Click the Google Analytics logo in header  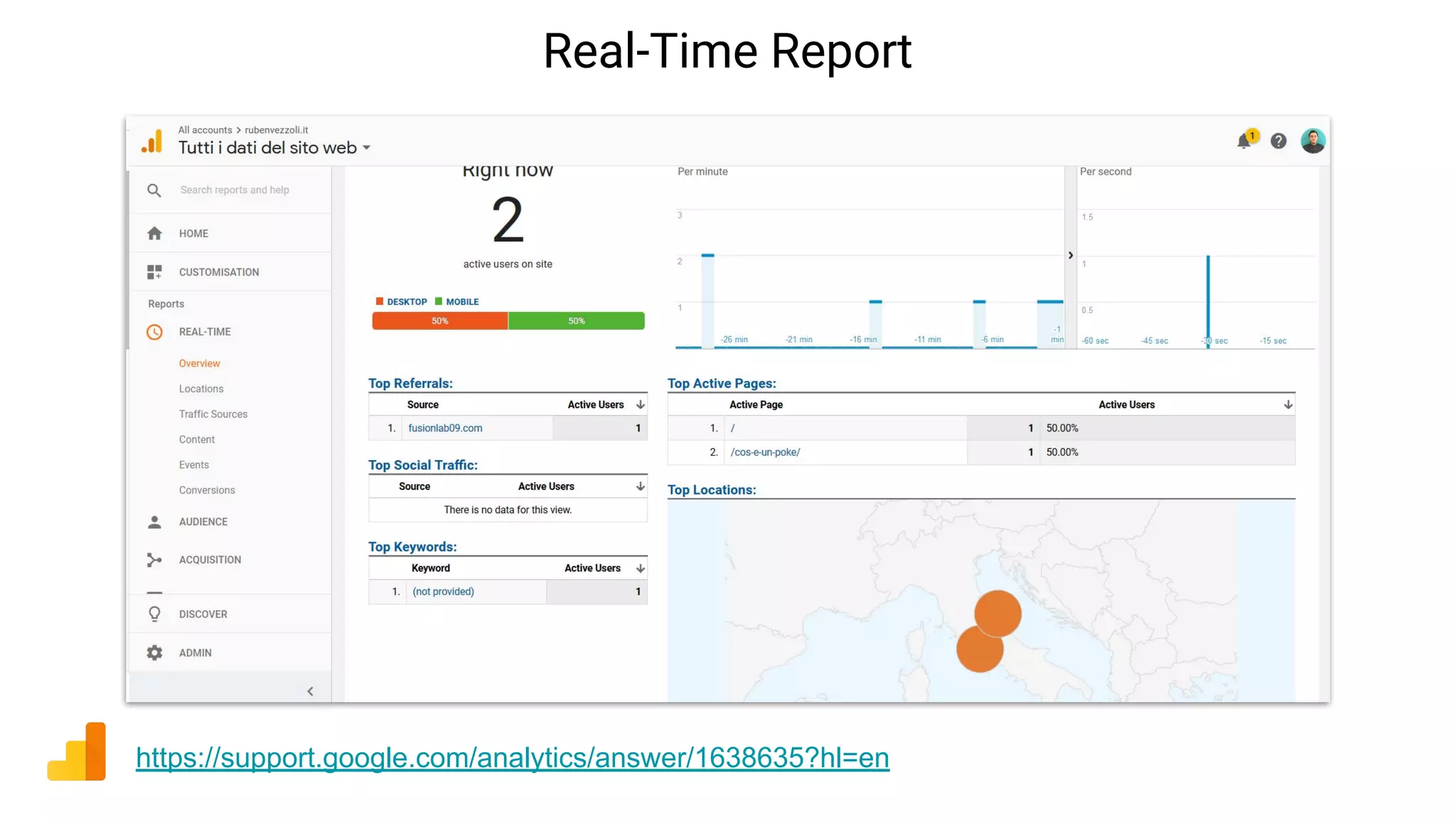pyautogui.click(x=151, y=141)
